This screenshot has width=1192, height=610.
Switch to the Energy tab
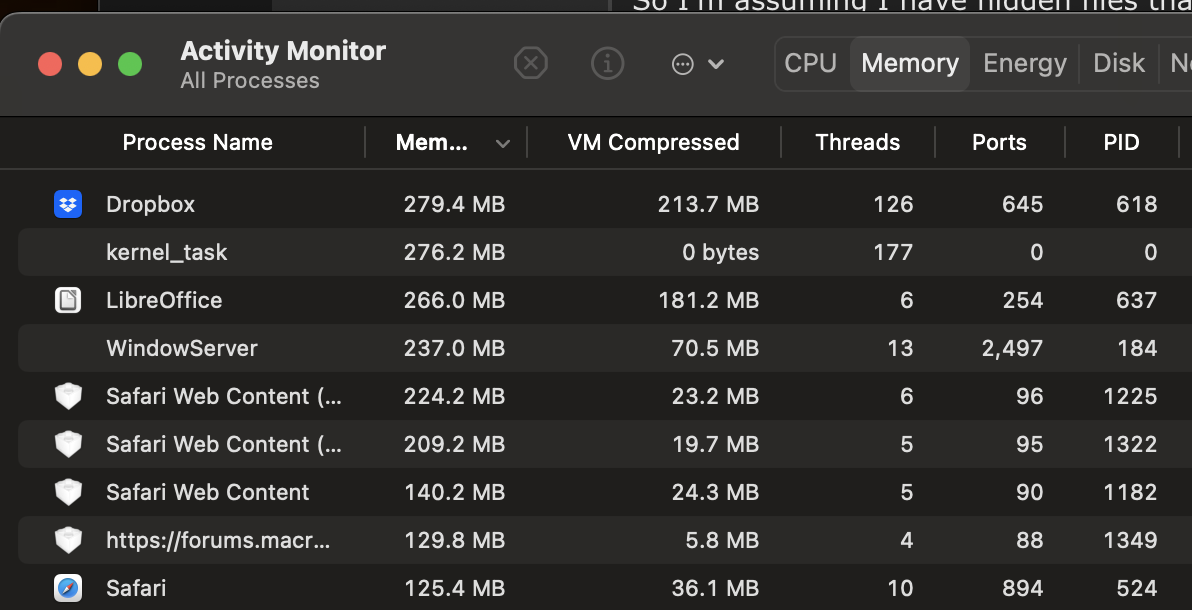click(1025, 64)
